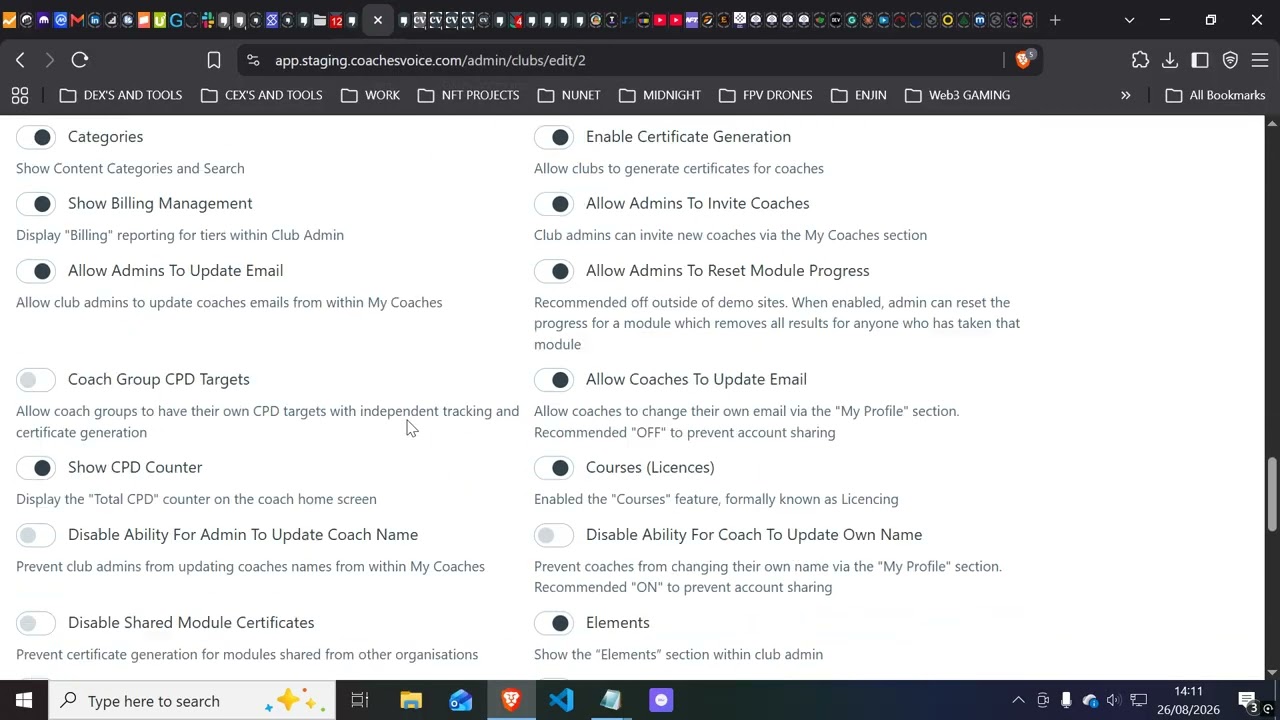Disable Allow Admins To Update Email

point(36,271)
